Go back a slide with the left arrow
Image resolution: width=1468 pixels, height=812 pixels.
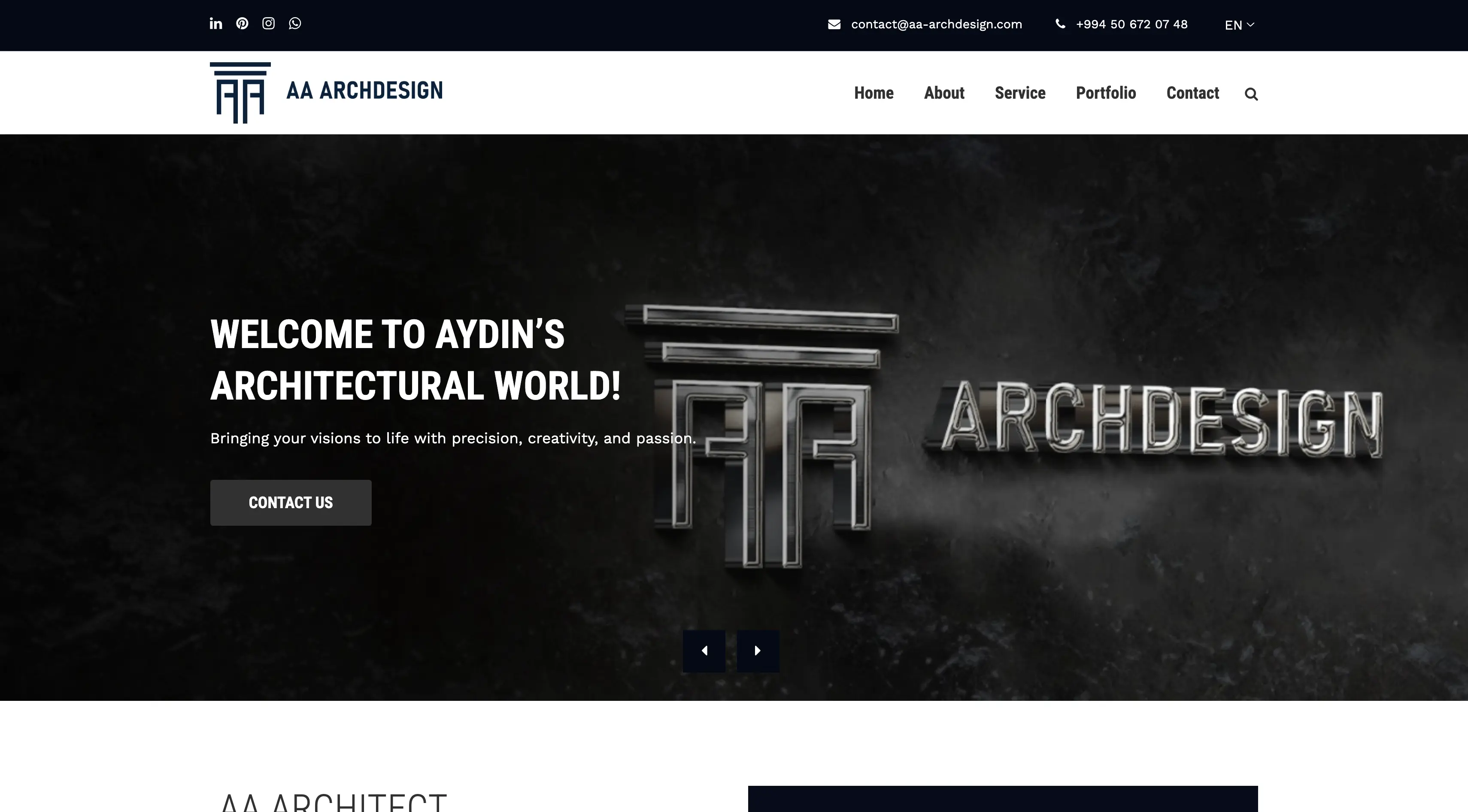[x=704, y=650]
